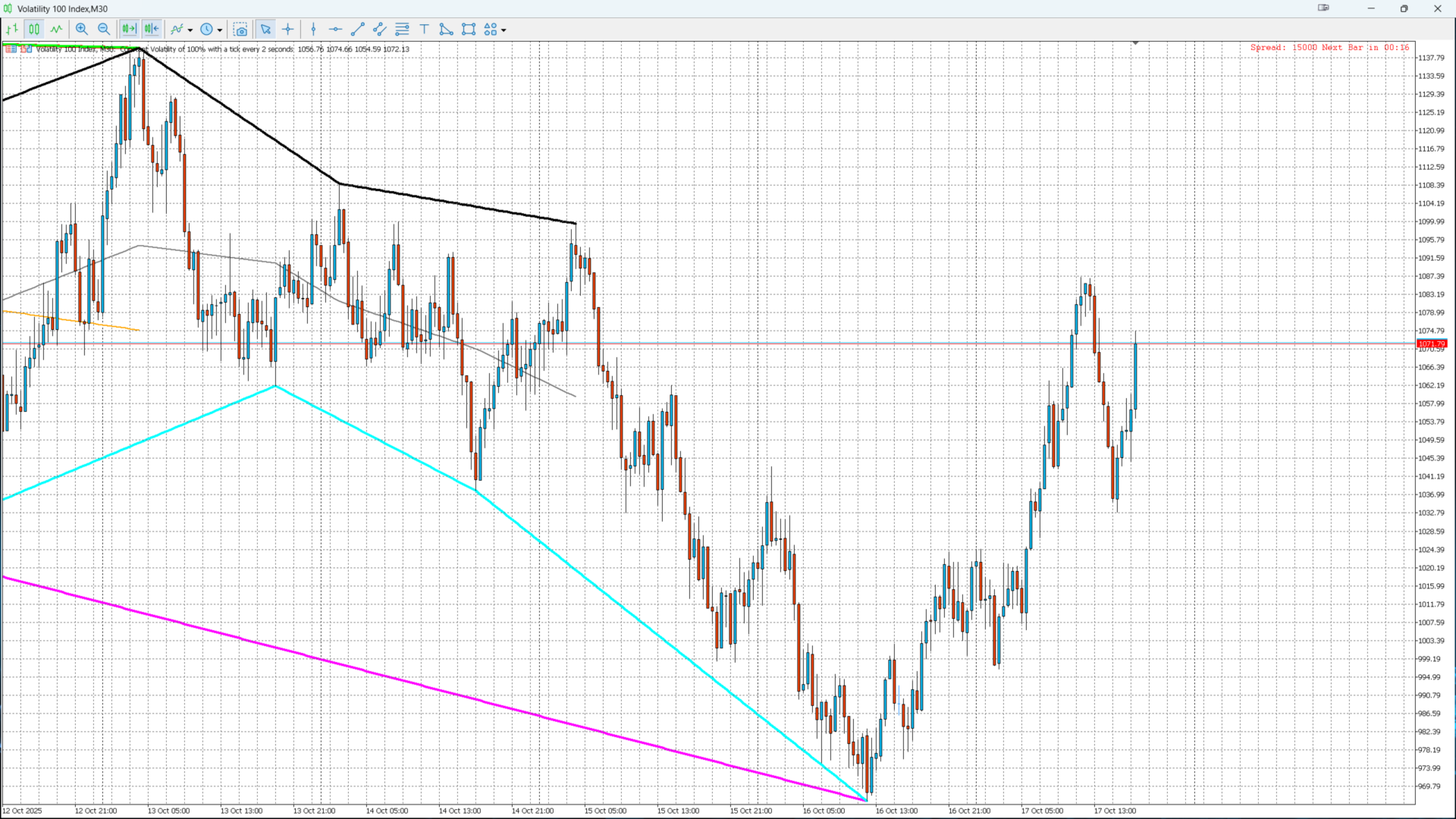Click the zoom out magnifier

pos(104,30)
